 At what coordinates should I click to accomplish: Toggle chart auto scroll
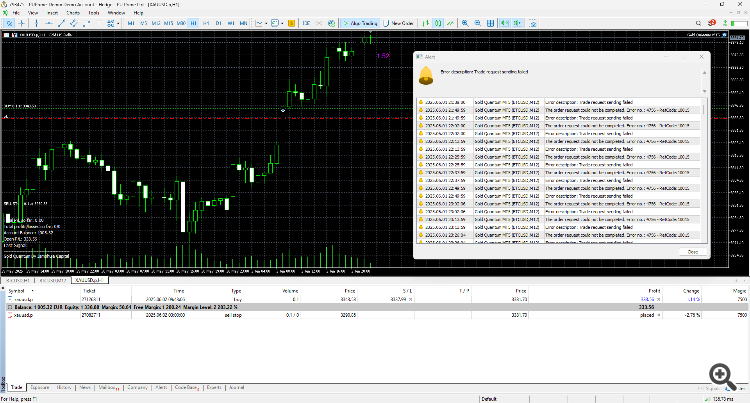point(505,23)
